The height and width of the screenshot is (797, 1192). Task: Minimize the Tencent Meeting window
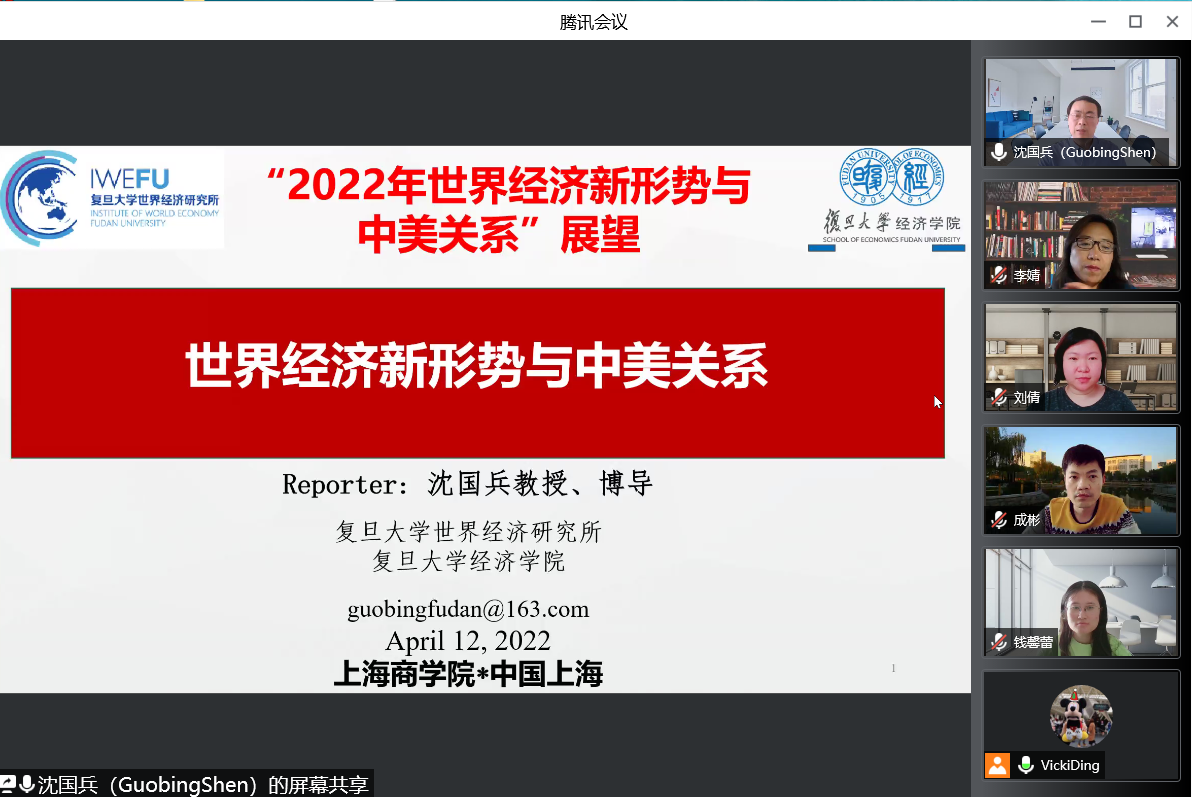tap(1098, 21)
